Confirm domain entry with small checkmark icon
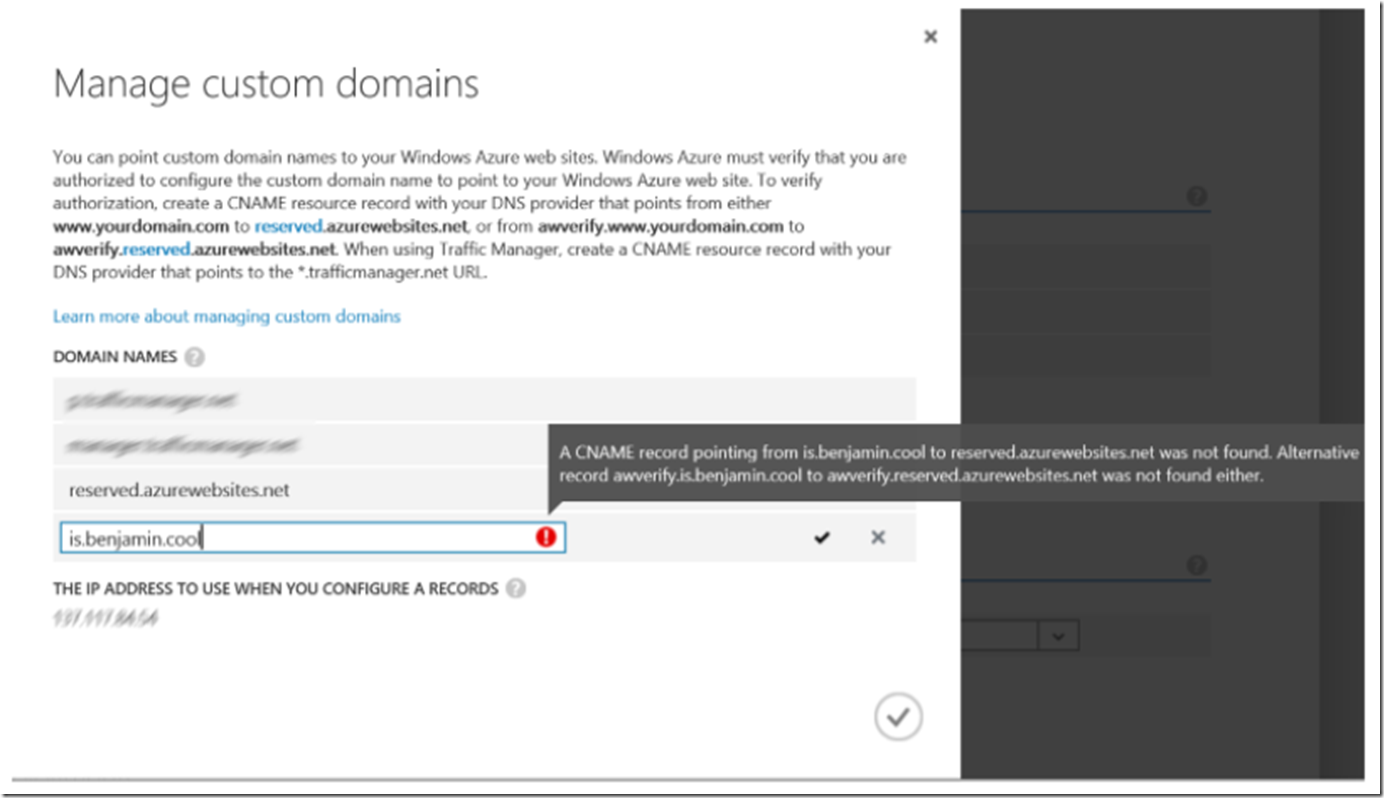This screenshot has width=1384, height=798. pyautogui.click(x=822, y=538)
